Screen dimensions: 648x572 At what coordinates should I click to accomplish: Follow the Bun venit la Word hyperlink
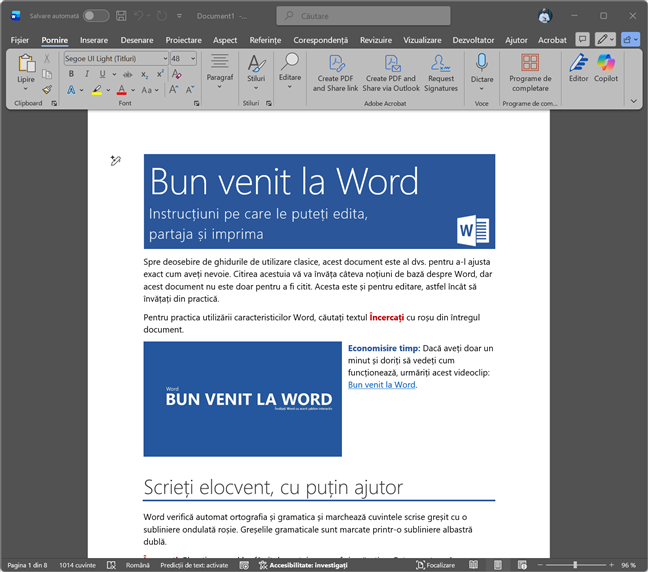(x=381, y=385)
